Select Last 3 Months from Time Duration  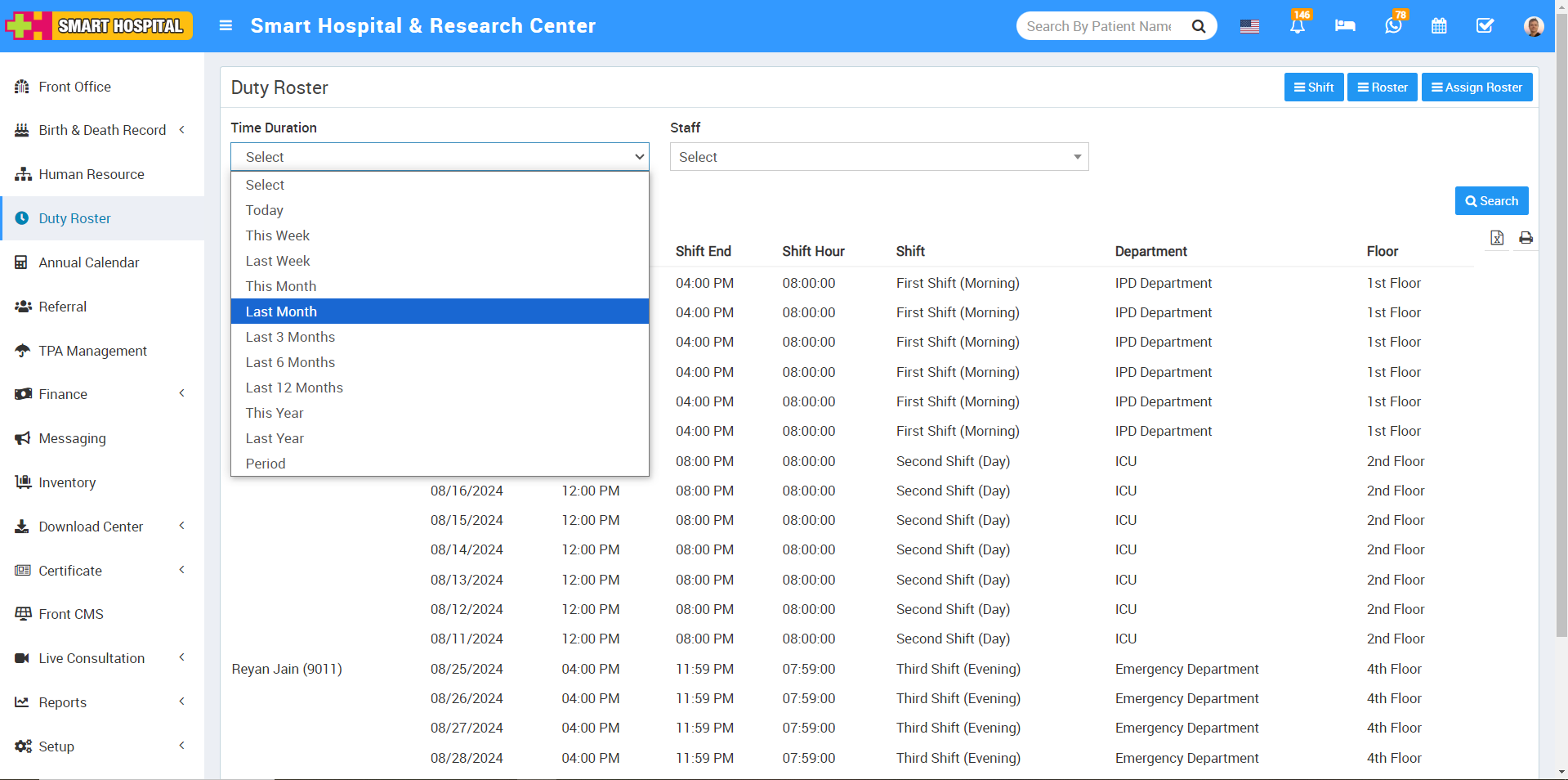[x=290, y=336]
